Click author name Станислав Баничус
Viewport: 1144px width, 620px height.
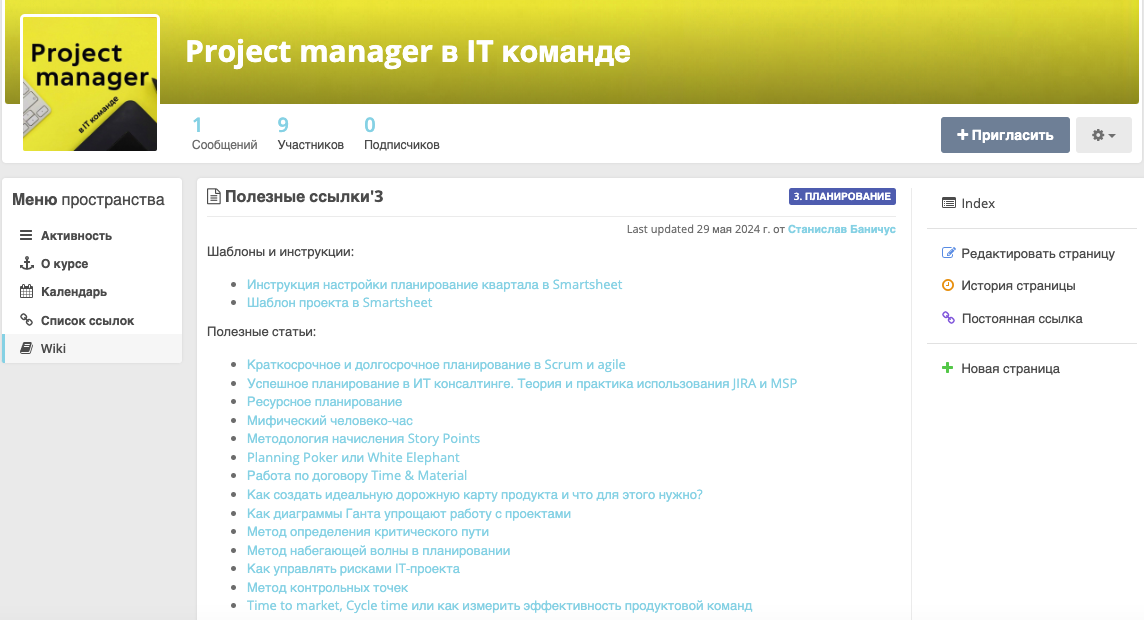pyautogui.click(x=841, y=229)
